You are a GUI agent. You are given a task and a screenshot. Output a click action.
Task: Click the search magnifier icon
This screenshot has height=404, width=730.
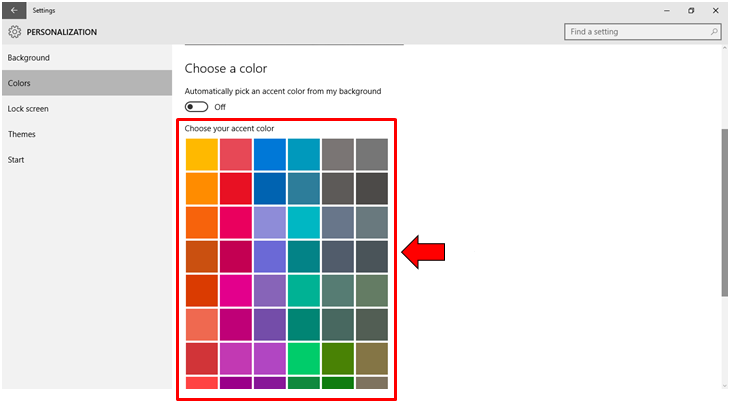click(x=714, y=32)
